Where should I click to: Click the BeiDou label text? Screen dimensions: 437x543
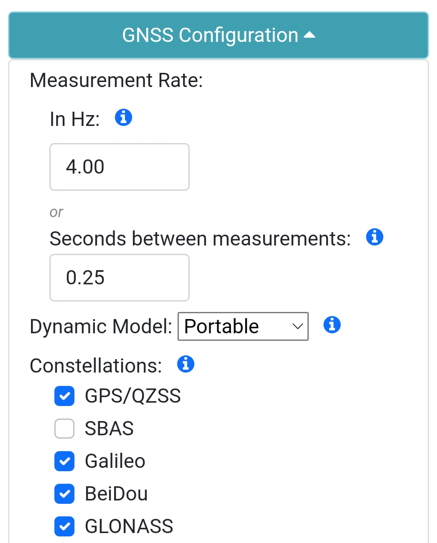coord(116,493)
